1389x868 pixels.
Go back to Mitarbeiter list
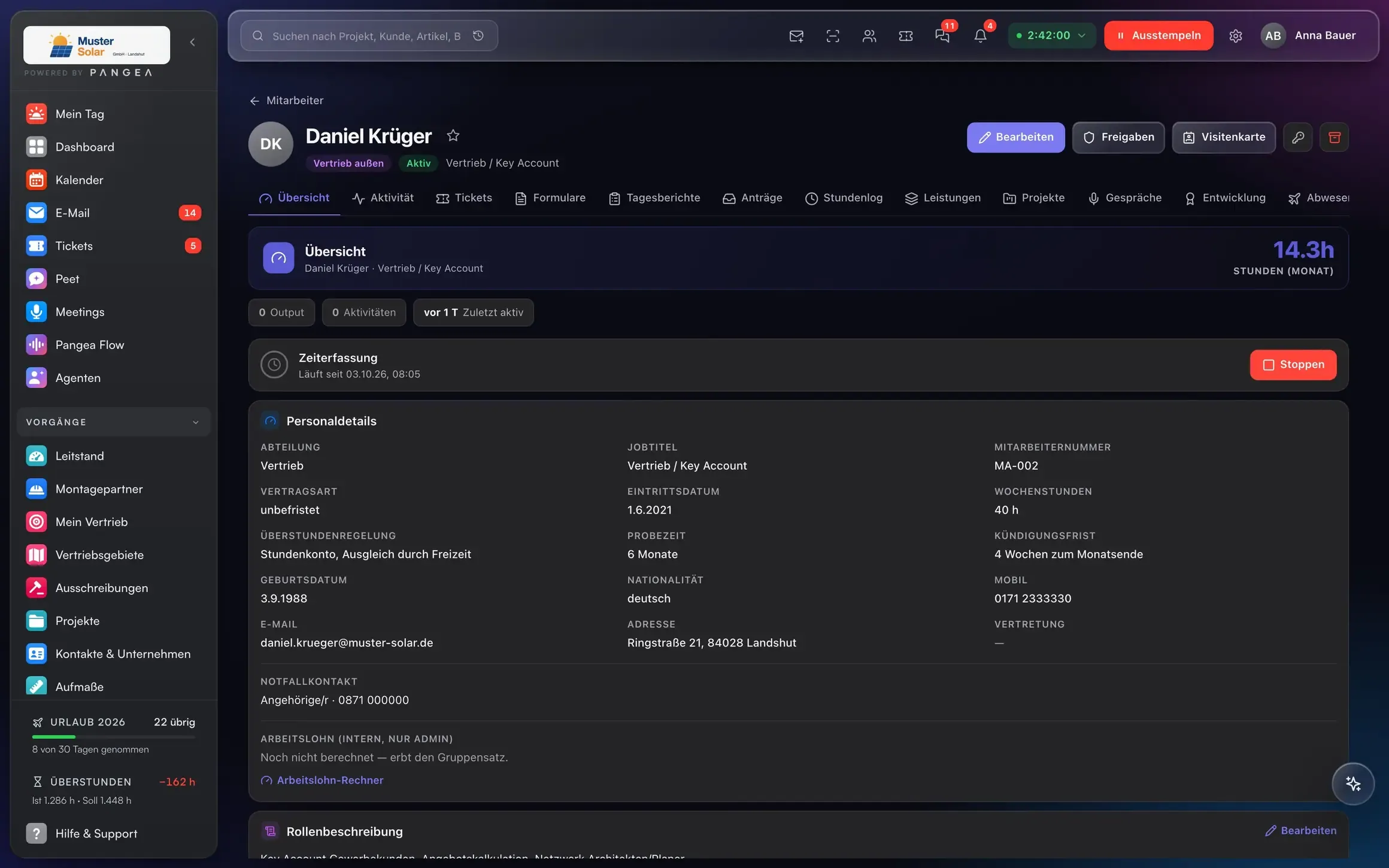pos(287,101)
